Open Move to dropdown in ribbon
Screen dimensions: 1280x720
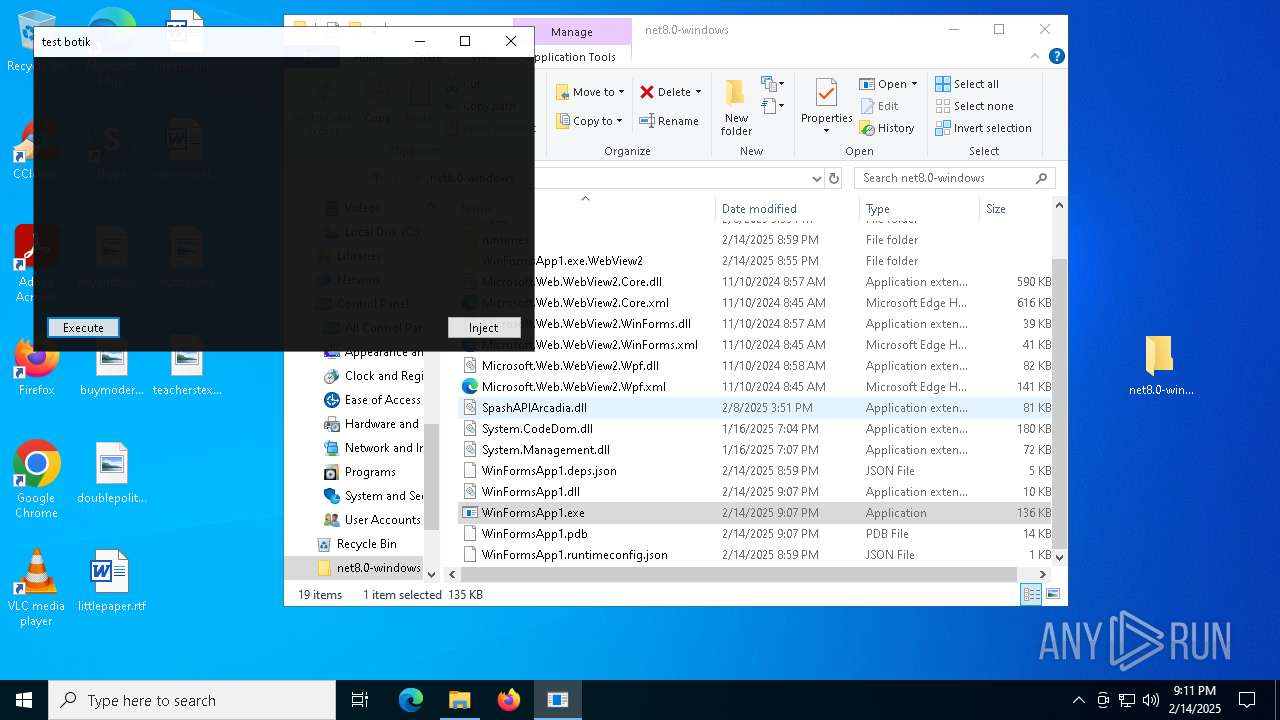tap(590, 92)
